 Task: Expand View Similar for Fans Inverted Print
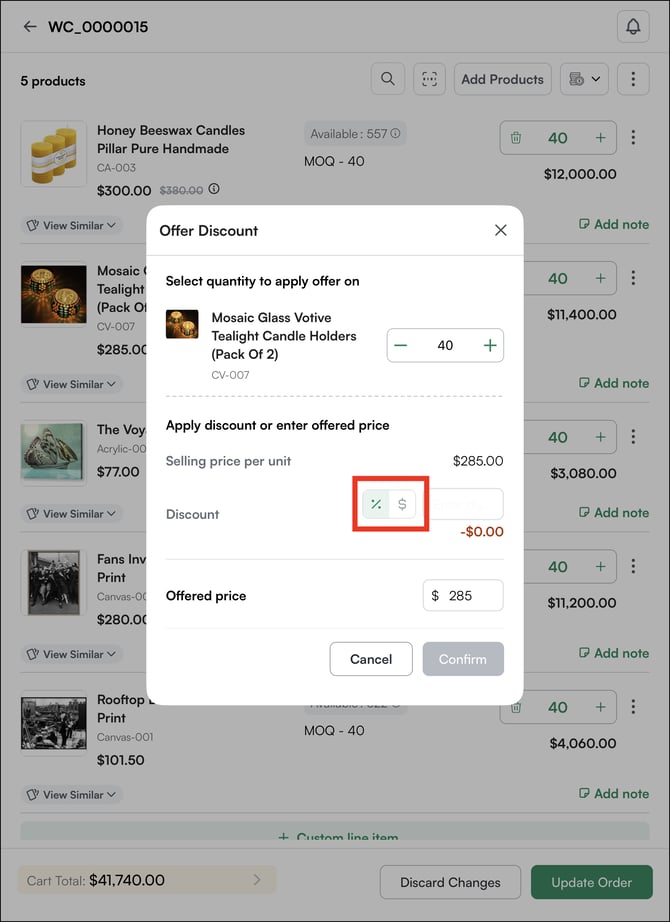click(x=70, y=654)
